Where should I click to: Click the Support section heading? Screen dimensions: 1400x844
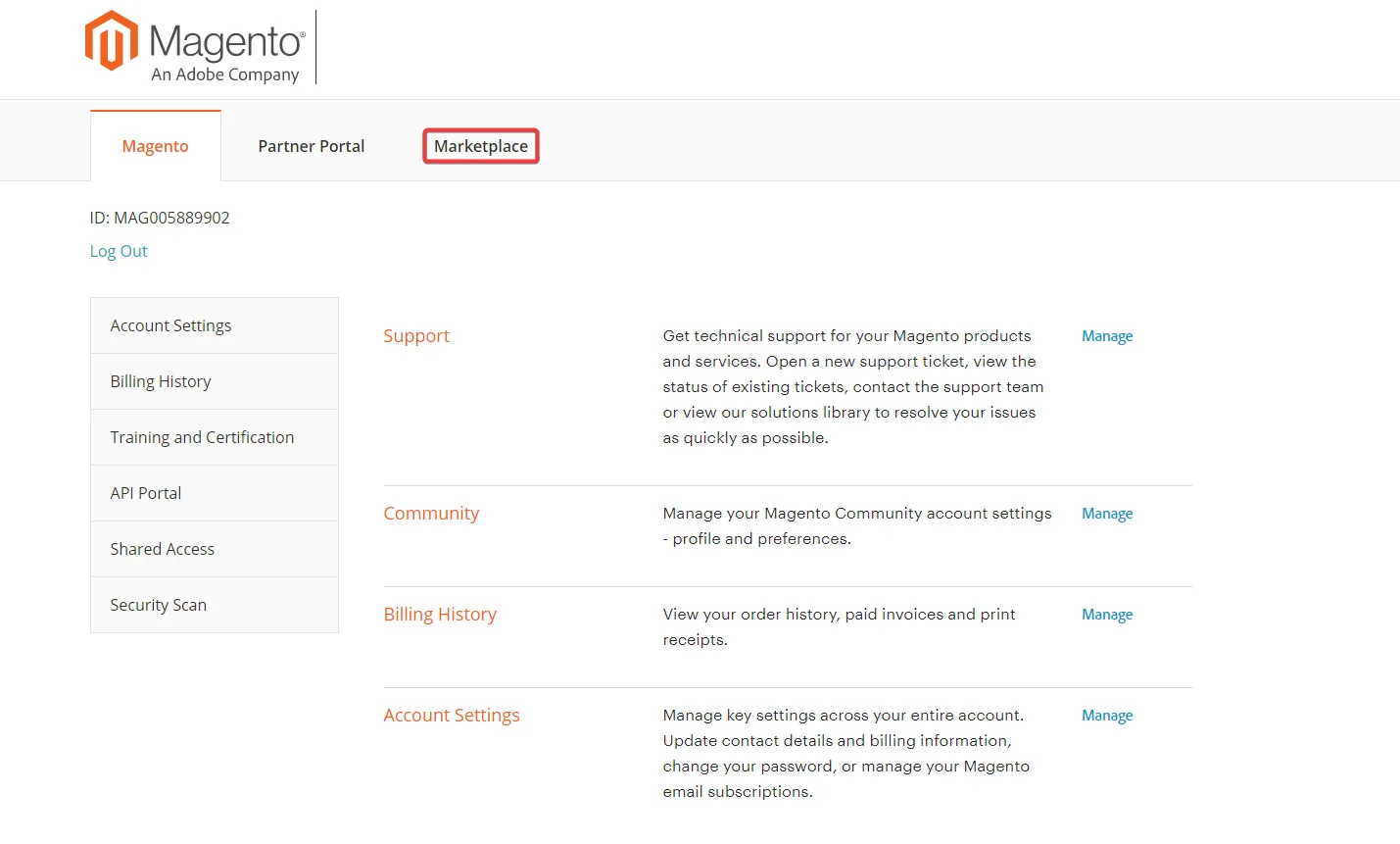coord(416,335)
